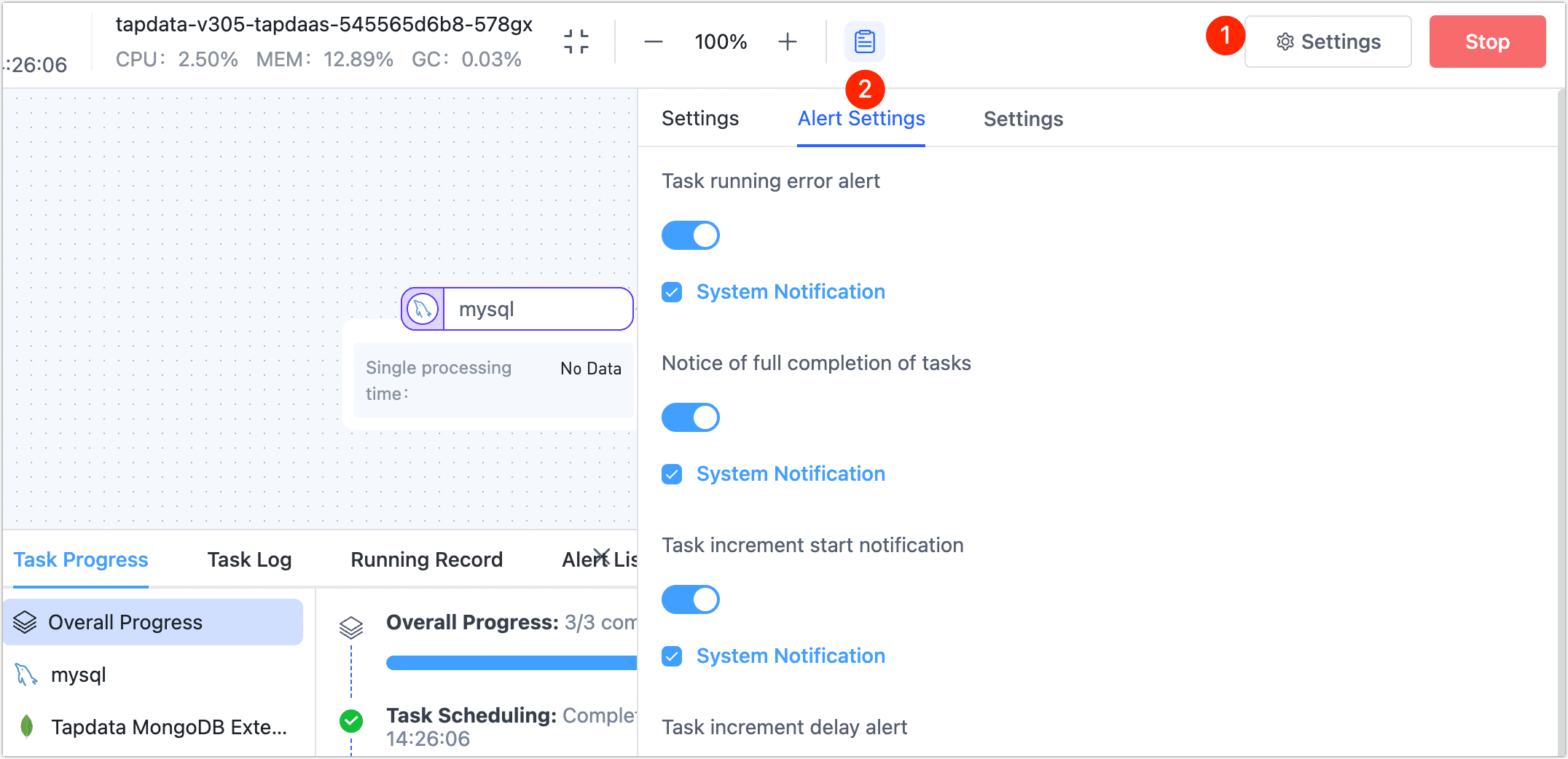The image size is (1568, 759).
Task: Open the task logs clipboard icon
Action: [x=864, y=42]
